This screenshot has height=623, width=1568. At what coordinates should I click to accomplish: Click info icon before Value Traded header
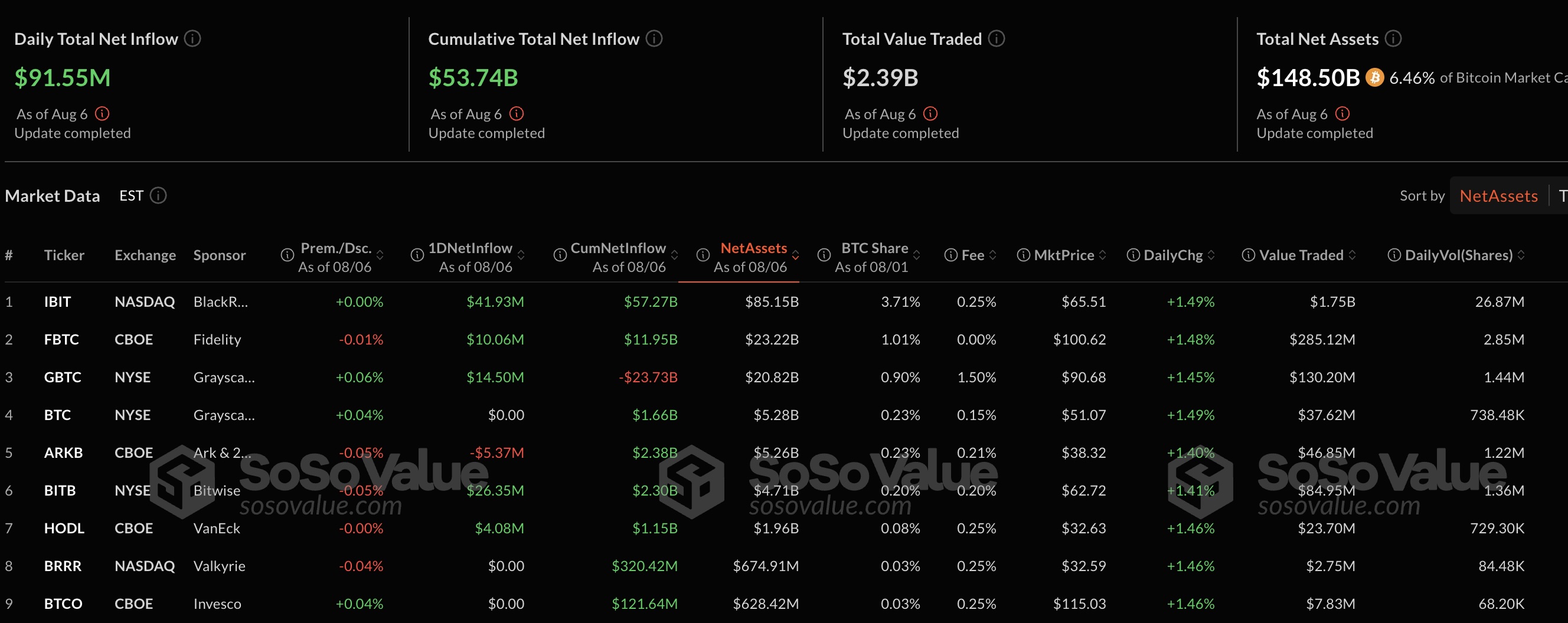(1248, 255)
